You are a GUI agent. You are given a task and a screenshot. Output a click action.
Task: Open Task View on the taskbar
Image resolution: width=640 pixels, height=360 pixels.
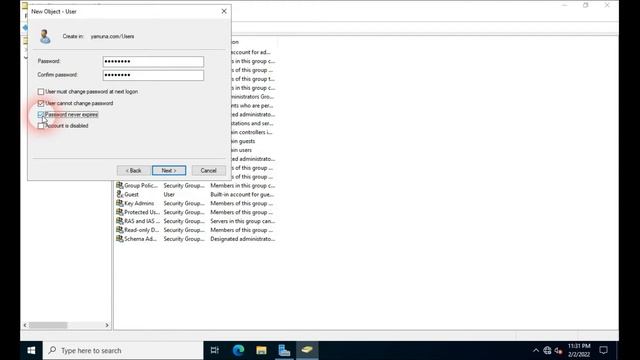coord(215,350)
